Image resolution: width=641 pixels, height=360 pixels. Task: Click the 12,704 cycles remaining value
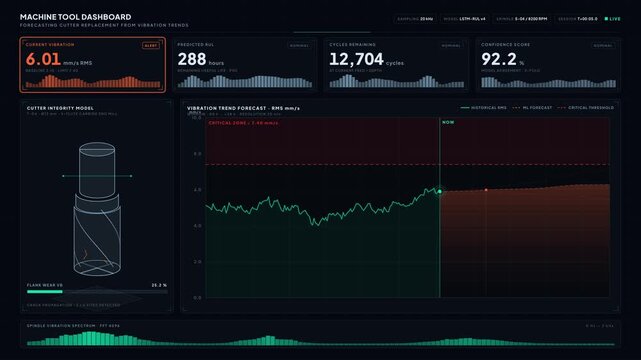tap(356, 60)
